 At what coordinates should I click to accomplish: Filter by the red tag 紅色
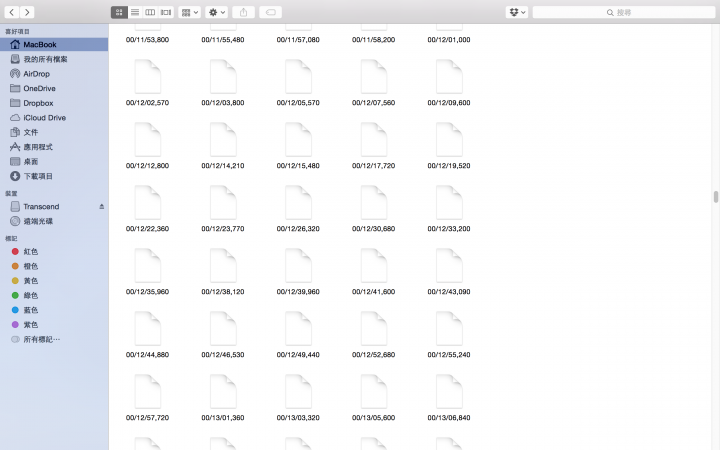click(54, 252)
